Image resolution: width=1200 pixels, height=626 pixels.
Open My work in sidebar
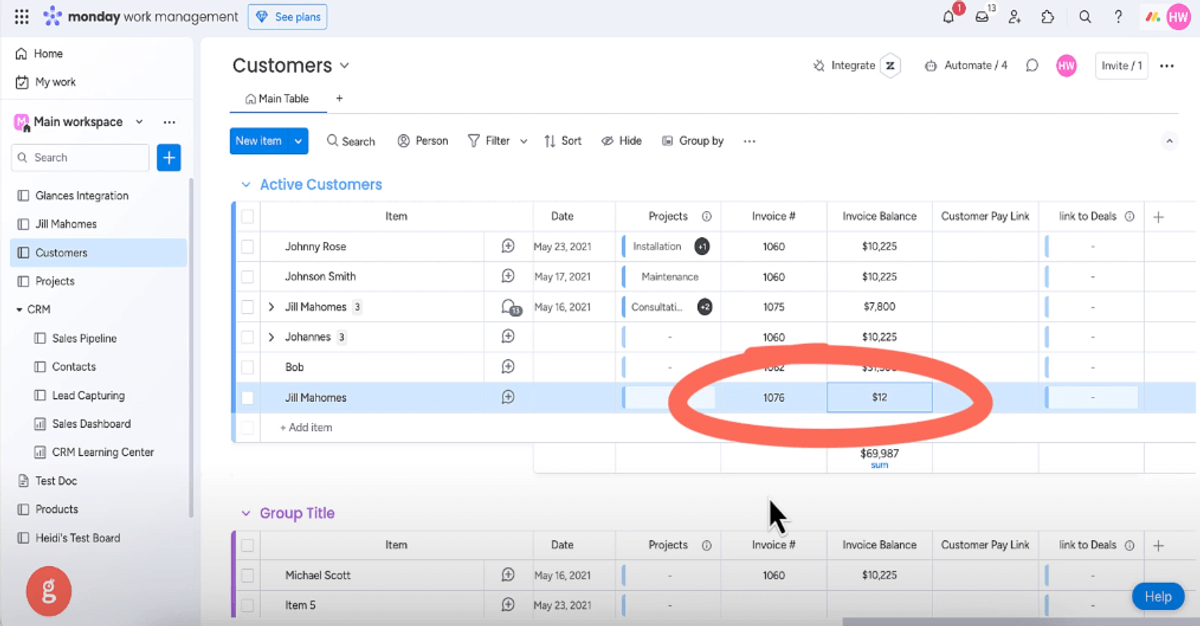coord(45,82)
